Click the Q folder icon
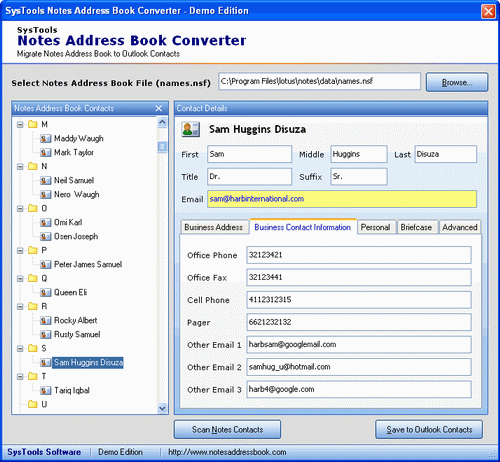Viewport: 500px width, 462px height. click(x=33, y=278)
